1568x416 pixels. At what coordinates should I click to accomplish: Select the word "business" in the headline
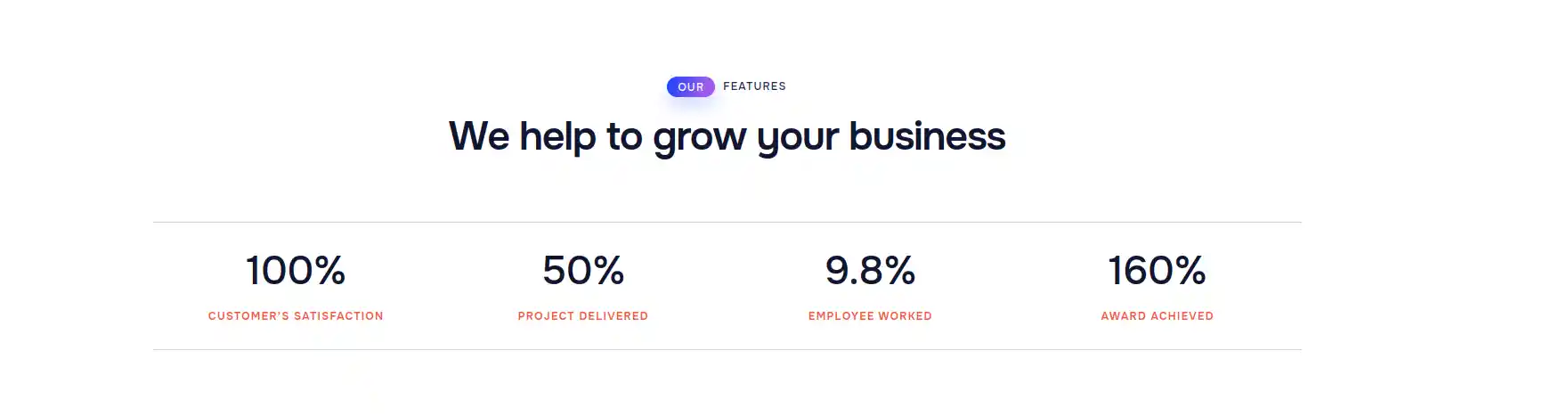(x=927, y=136)
